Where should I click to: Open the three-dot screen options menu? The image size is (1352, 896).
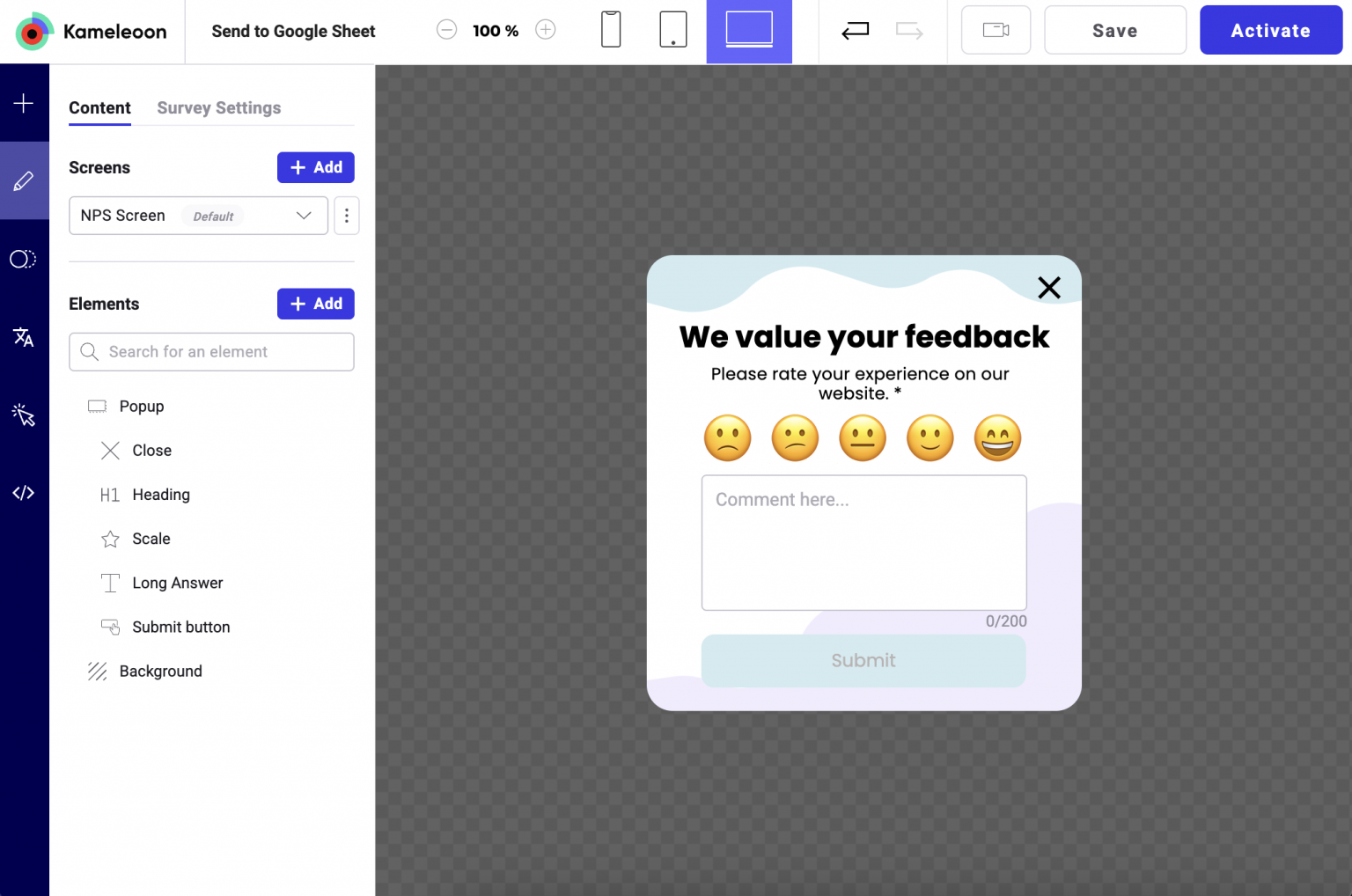[347, 216]
